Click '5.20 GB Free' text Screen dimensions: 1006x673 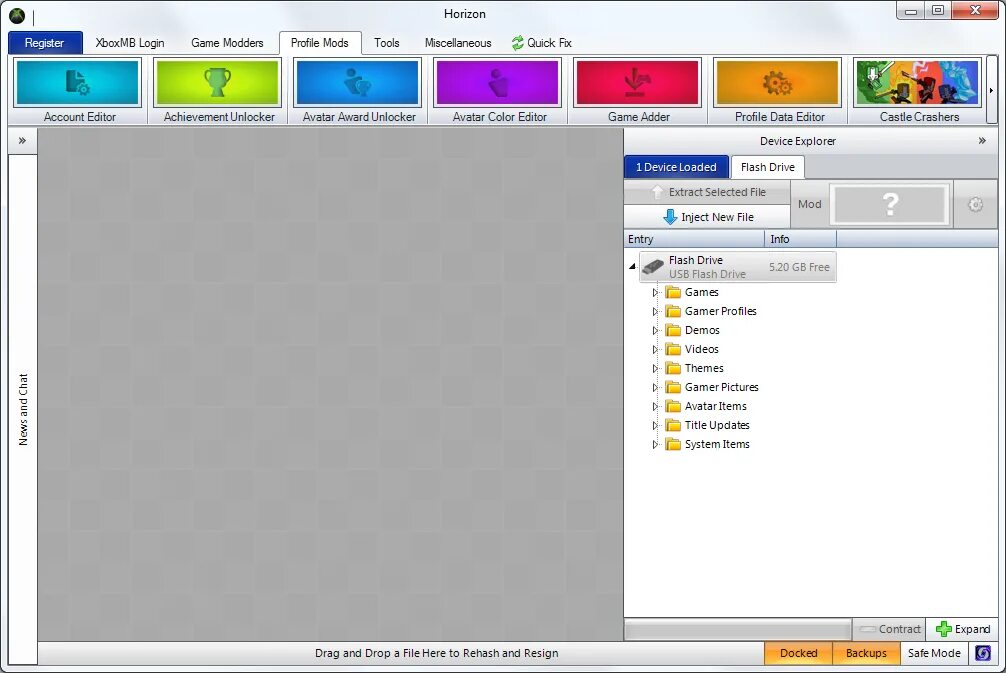[799, 268]
